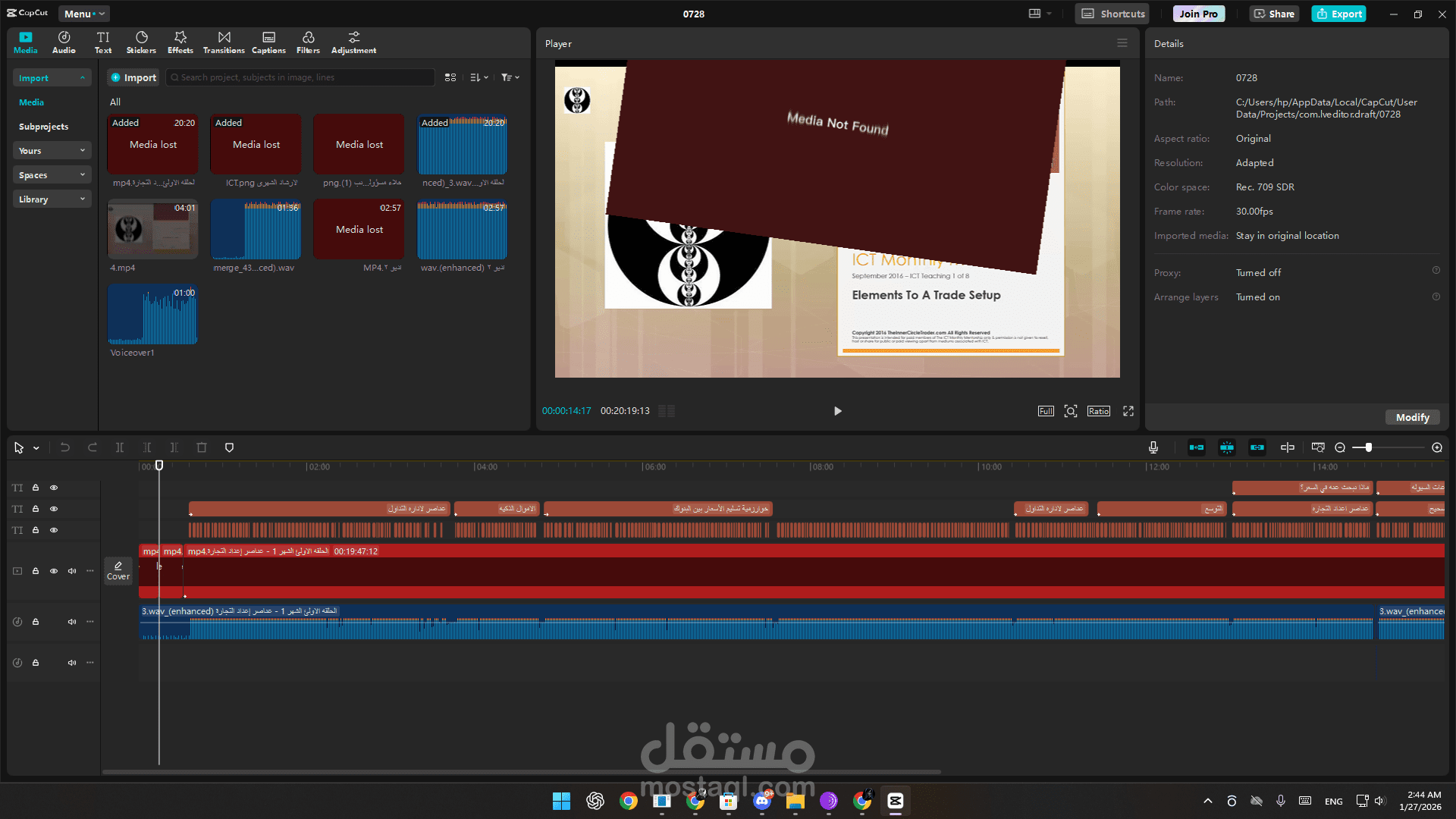The image size is (1456, 819).
Task: Switch to the Media tab in the top toolbar
Action: (25, 42)
